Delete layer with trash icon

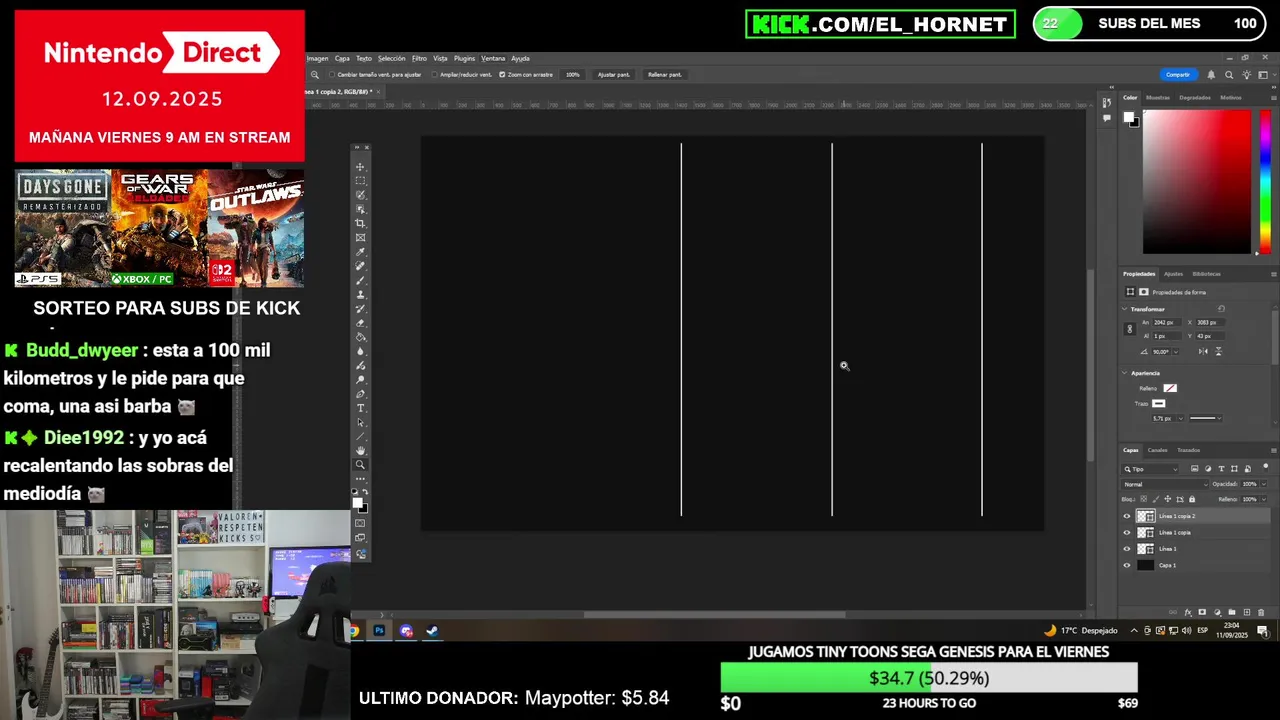1261,612
